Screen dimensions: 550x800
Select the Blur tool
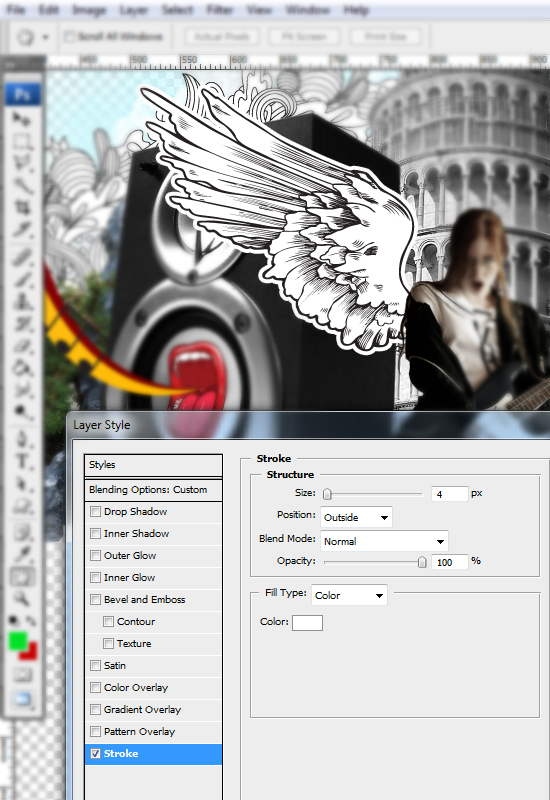click(21, 389)
